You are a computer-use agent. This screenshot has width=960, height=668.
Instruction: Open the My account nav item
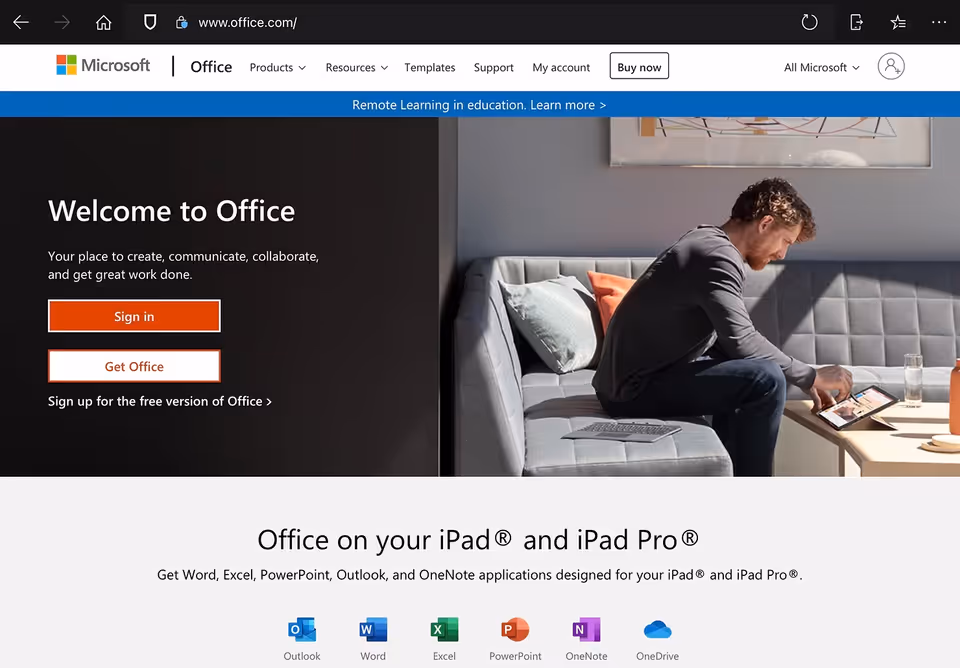click(561, 67)
